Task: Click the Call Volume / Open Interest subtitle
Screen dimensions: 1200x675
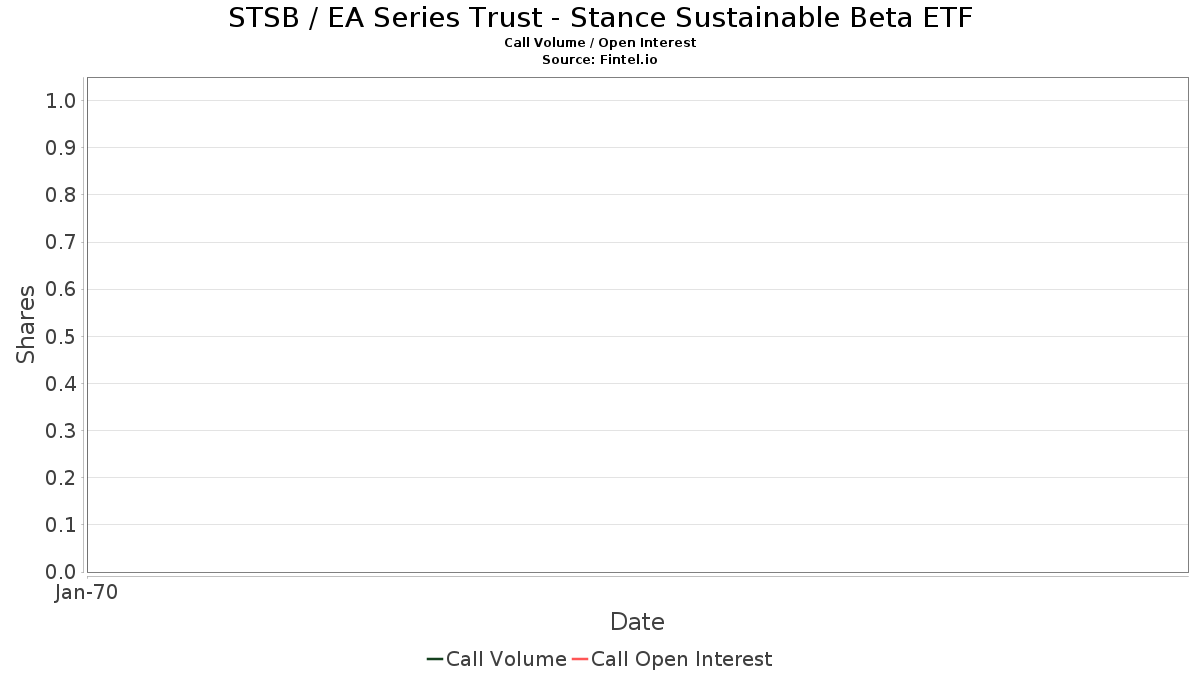Action: coord(600,43)
